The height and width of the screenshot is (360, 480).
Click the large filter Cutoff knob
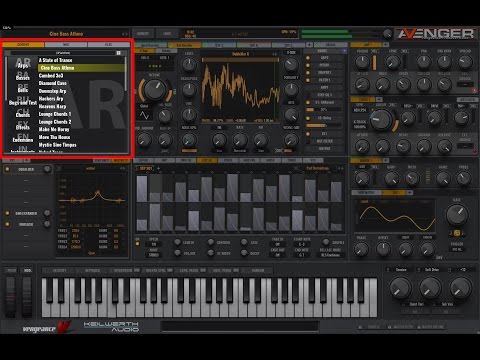(382, 119)
